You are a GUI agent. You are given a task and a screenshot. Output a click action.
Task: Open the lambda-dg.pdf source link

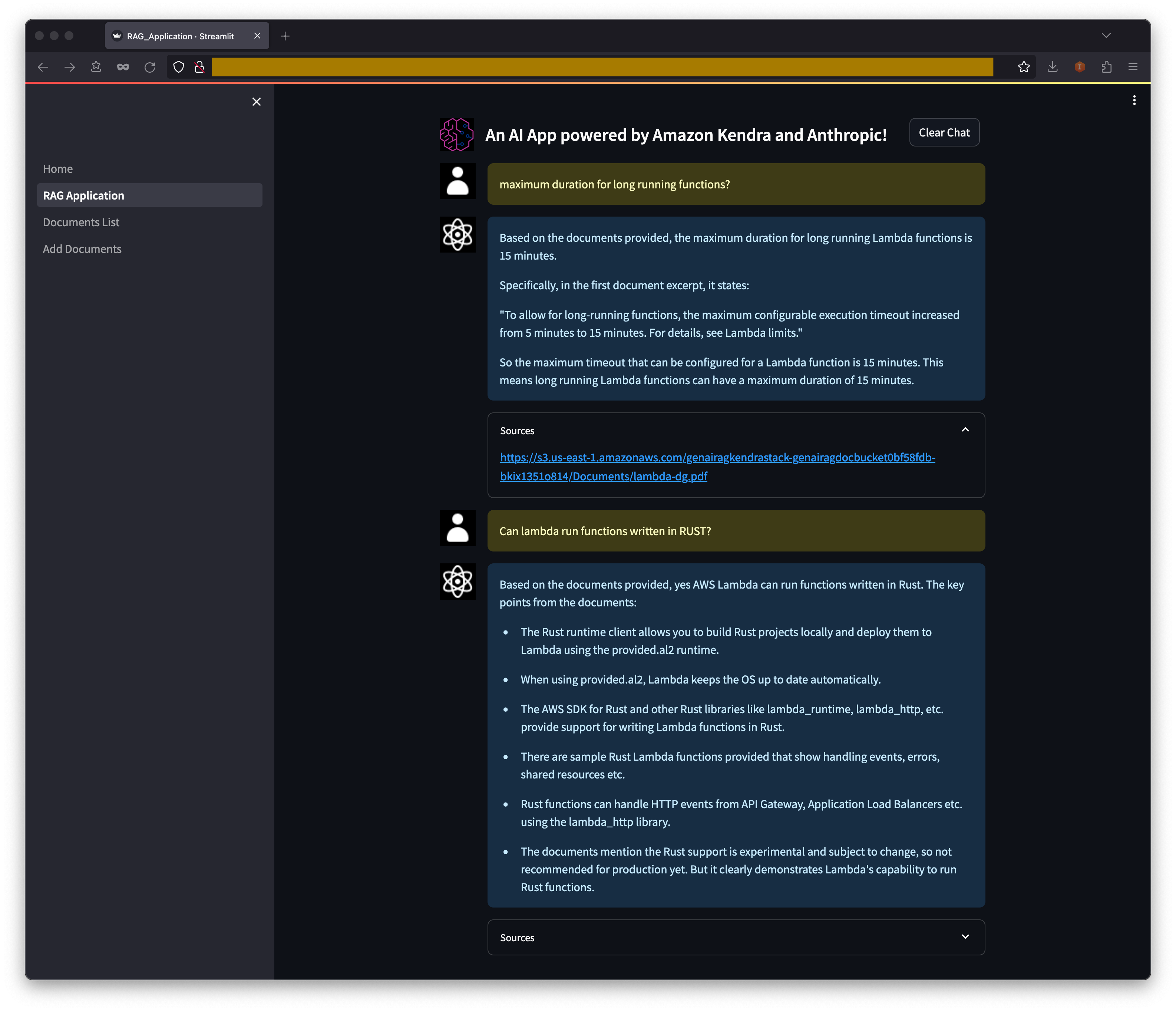pyautogui.click(x=718, y=466)
